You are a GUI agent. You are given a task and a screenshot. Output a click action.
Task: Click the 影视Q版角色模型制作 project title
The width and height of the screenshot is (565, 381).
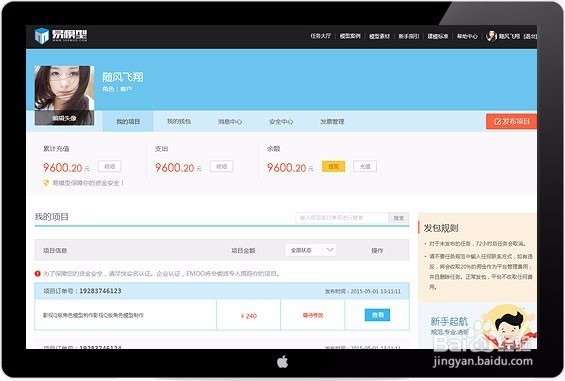tap(93, 315)
